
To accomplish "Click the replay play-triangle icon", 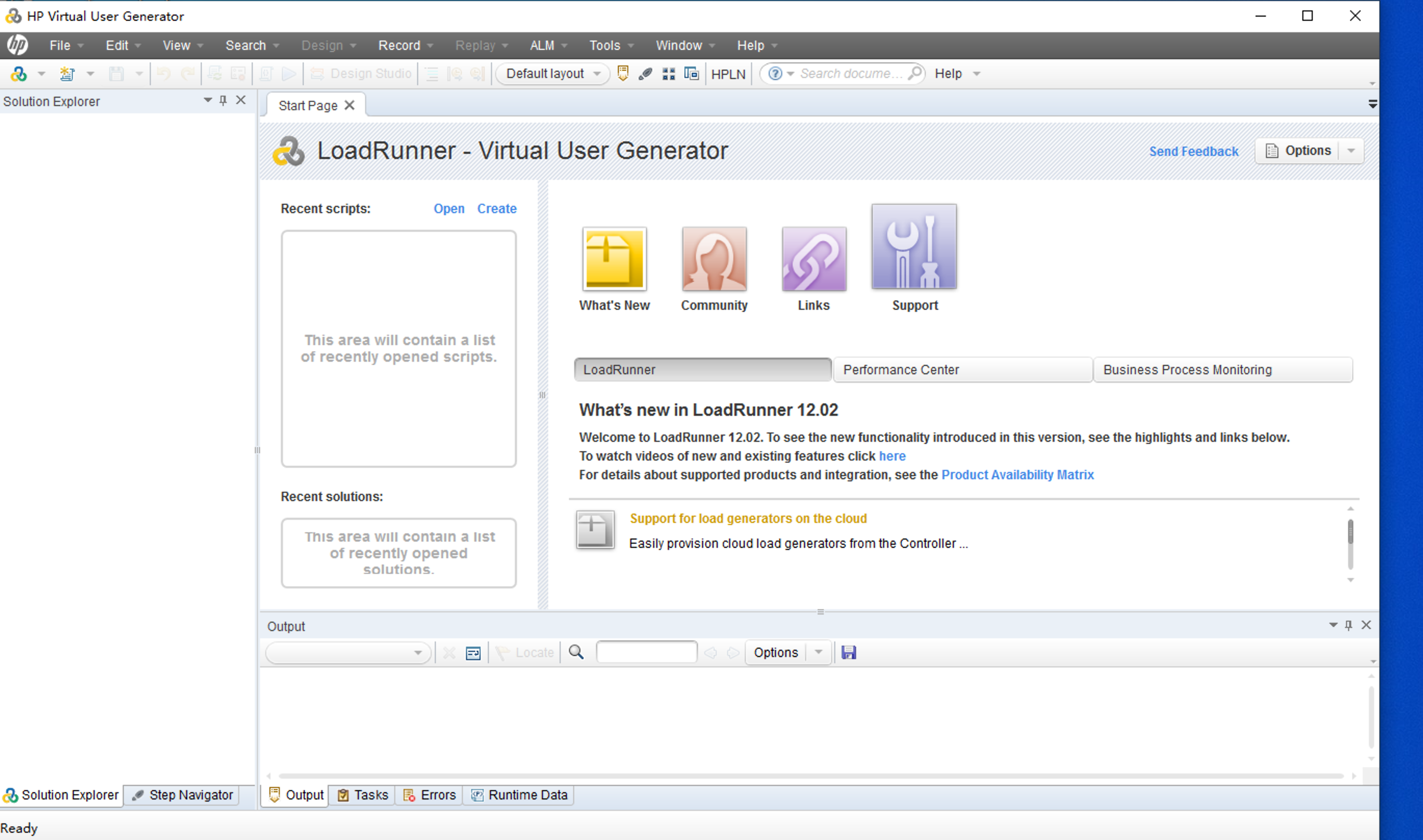I will tap(289, 74).
